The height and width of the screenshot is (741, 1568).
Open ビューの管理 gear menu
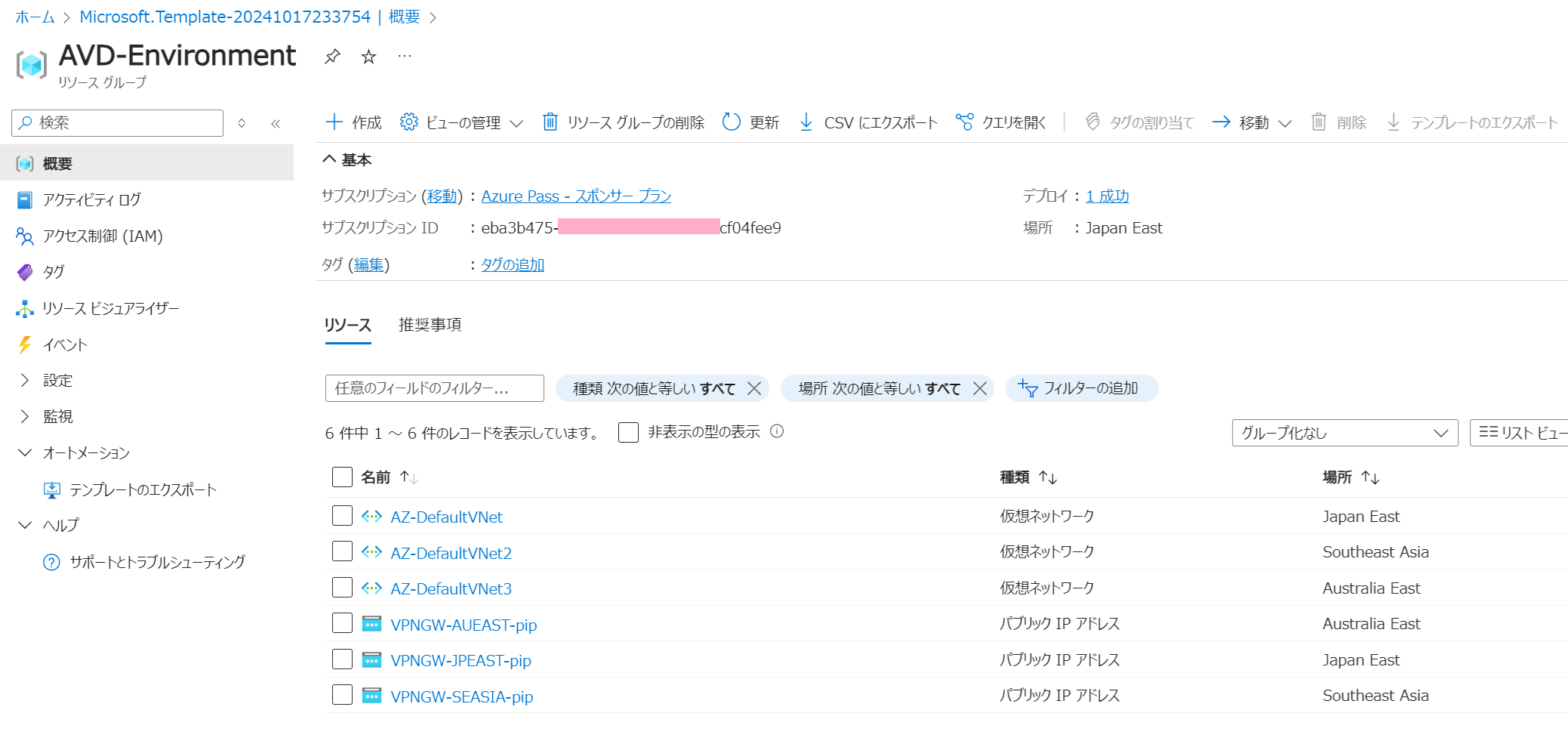coord(461,122)
